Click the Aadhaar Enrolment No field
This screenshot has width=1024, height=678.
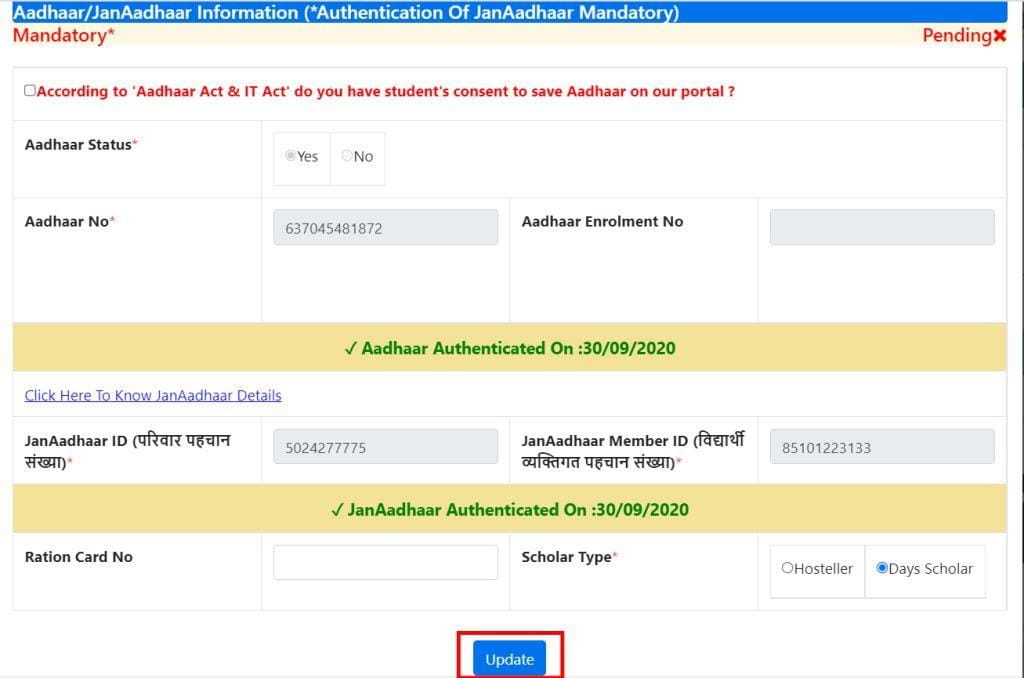tap(881, 227)
